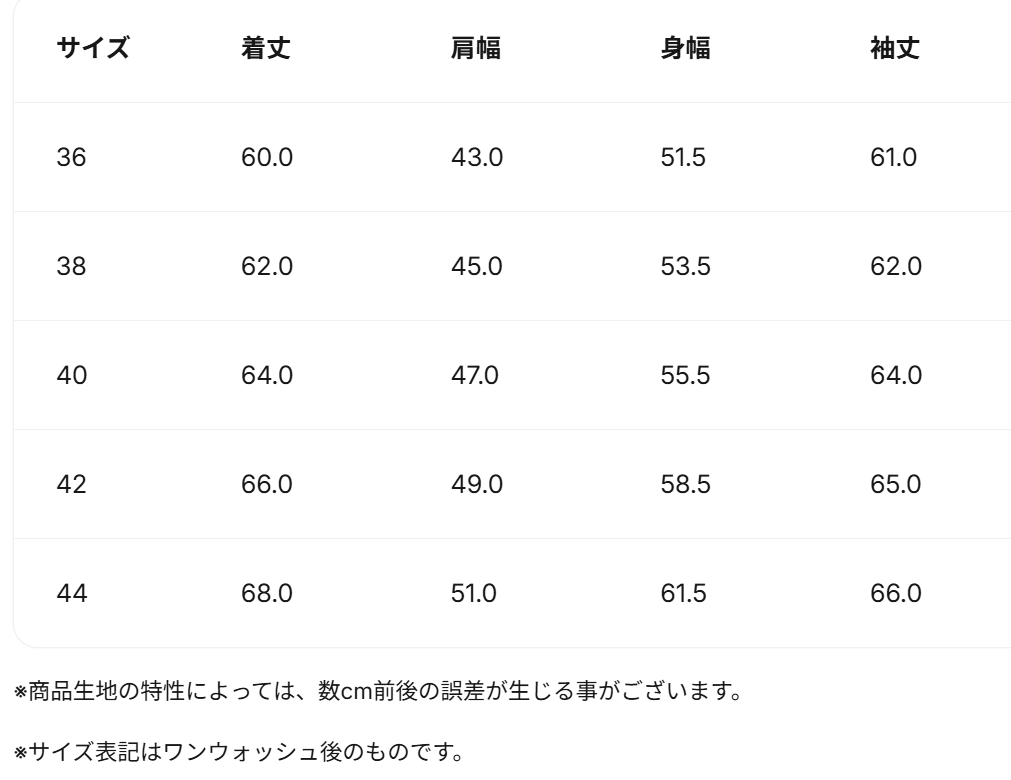Click the 身幅 value 61.5
Screen dimensions: 1011x780
click(684, 593)
